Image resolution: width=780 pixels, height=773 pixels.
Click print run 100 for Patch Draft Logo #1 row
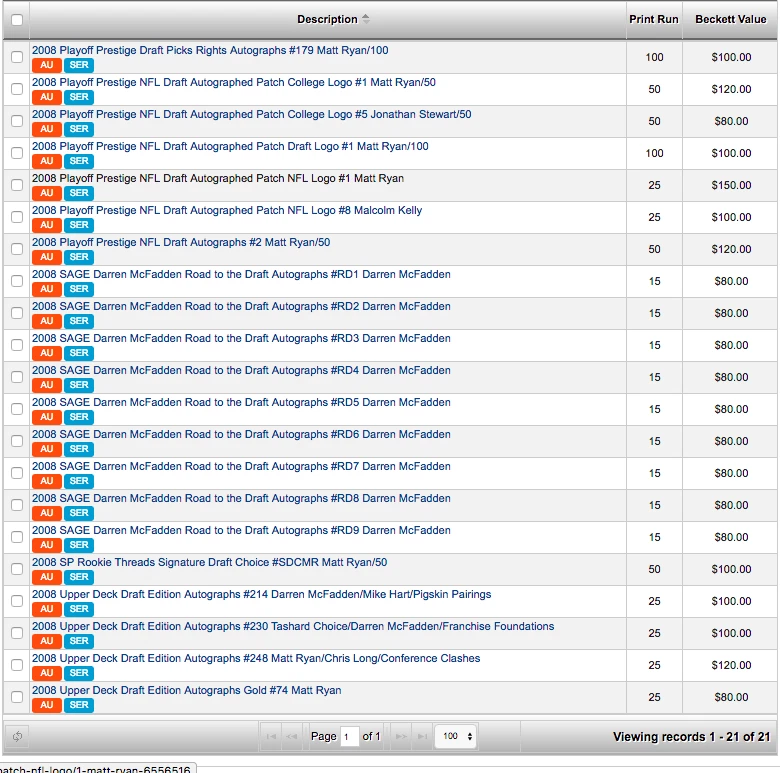654,153
